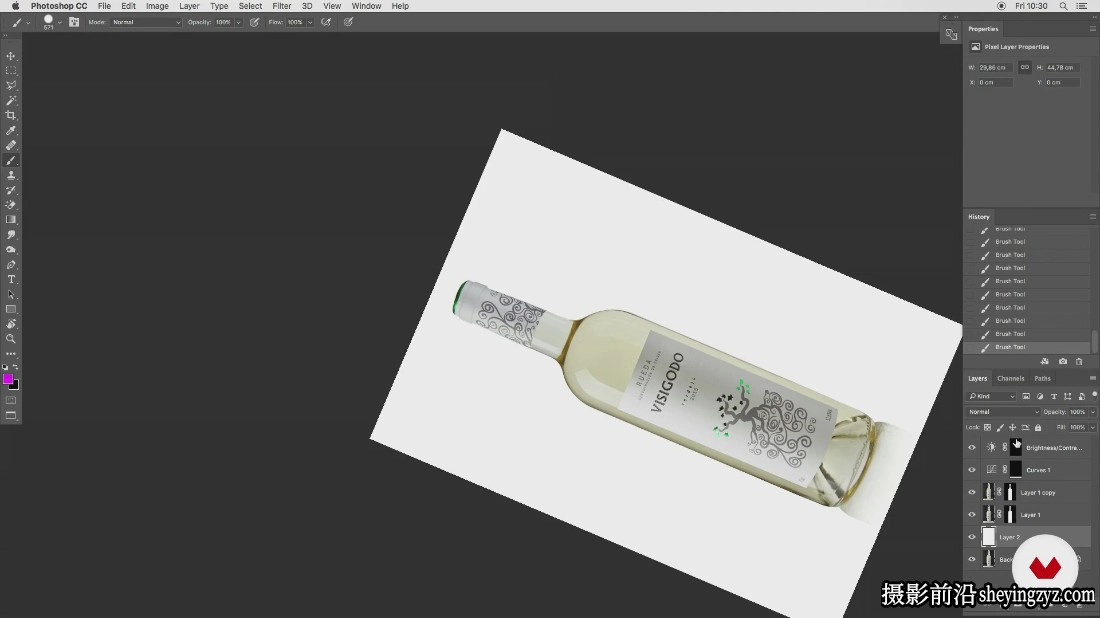Open the Brush Preset picker arrow
This screenshot has width=1100, height=618.
pos(60,22)
